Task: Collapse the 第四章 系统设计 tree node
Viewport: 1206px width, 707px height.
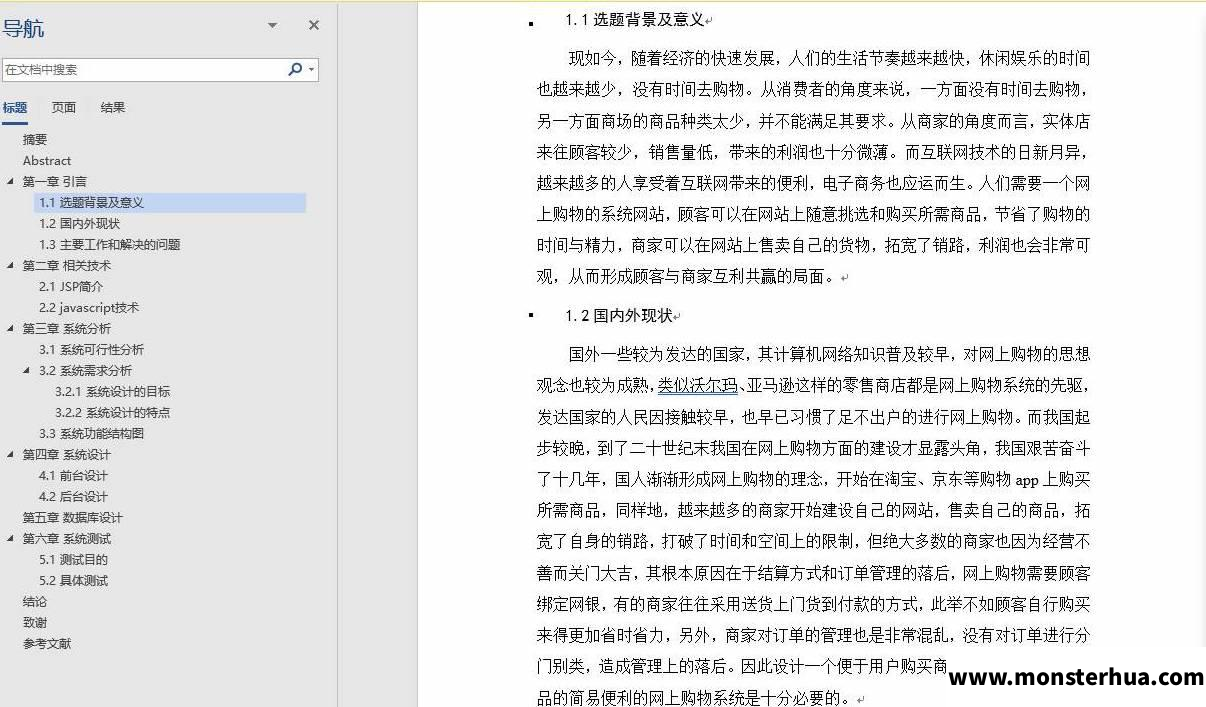Action: tap(11, 455)
